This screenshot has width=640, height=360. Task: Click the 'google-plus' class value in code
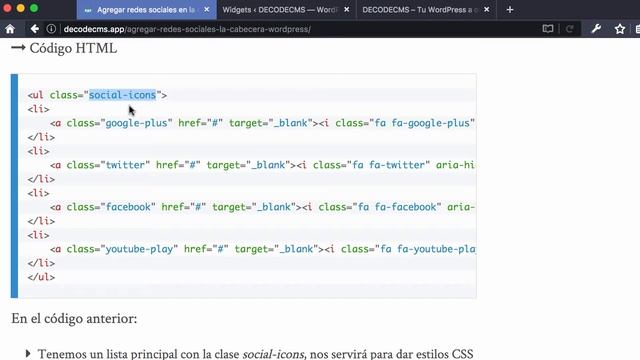(136, 123)
